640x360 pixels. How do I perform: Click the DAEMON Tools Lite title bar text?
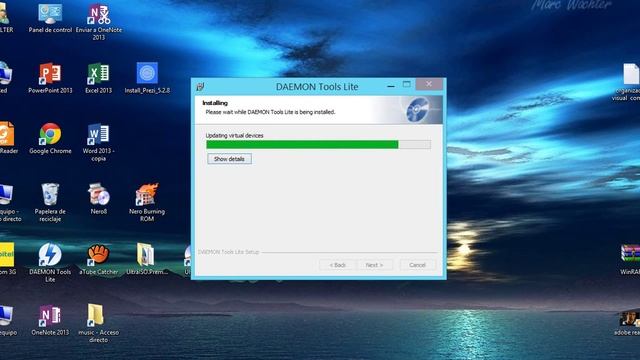point(317,87)
